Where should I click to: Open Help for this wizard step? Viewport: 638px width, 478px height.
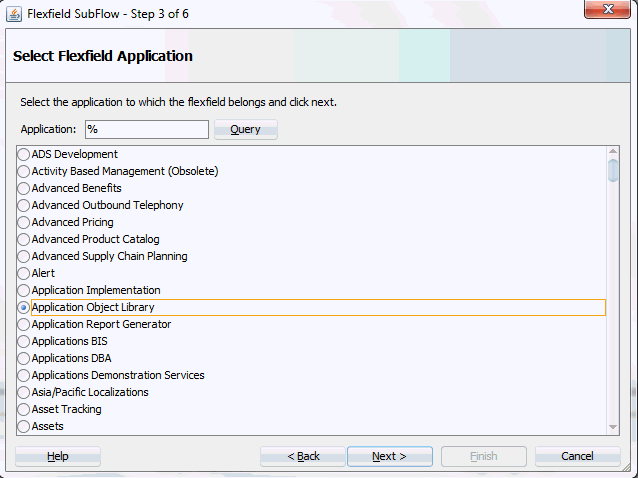[58, 456]
